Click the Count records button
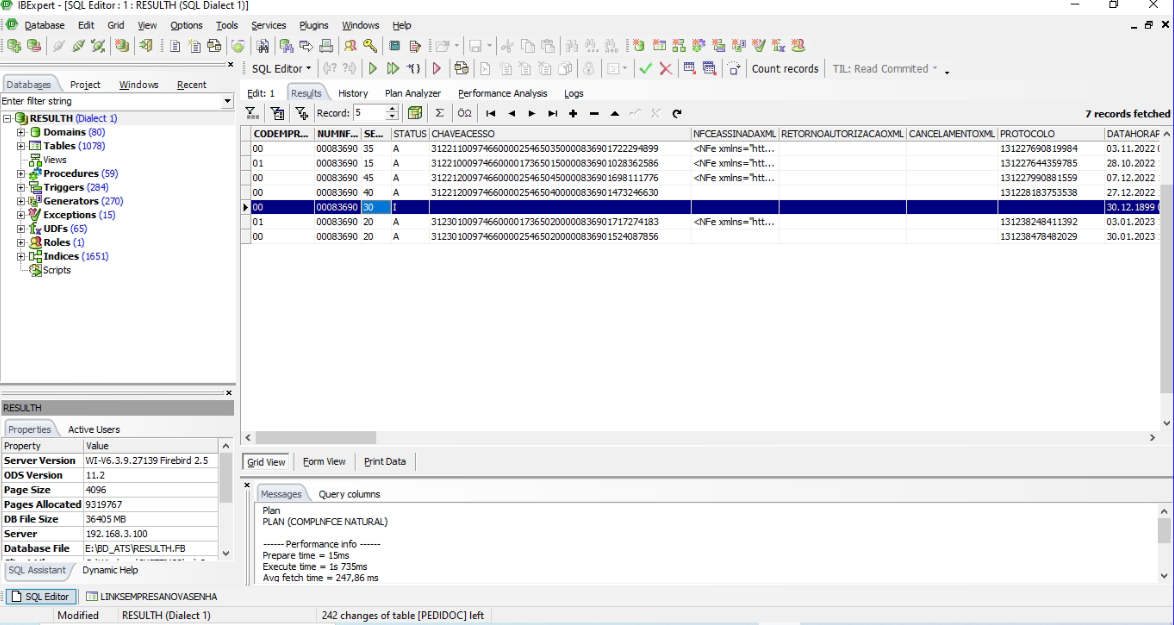The image size is (1174, 625). [x=785, y=69]
